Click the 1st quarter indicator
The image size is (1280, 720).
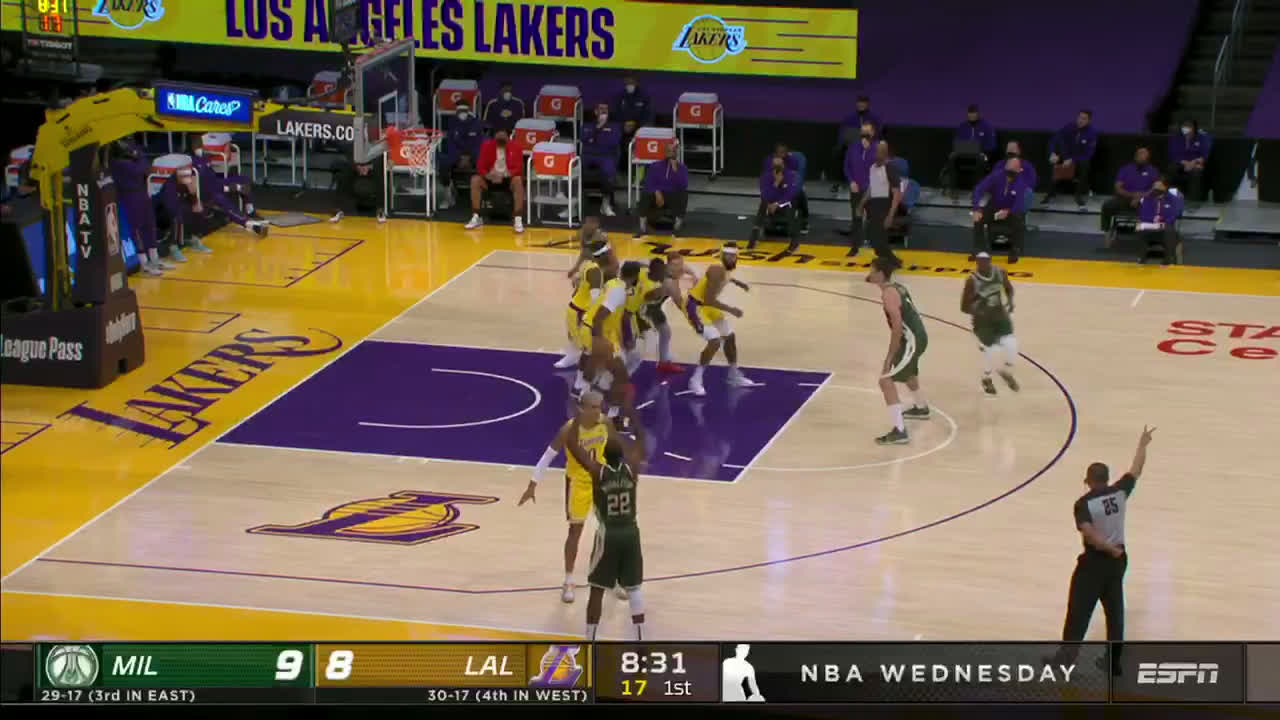[x=677, y=688]
